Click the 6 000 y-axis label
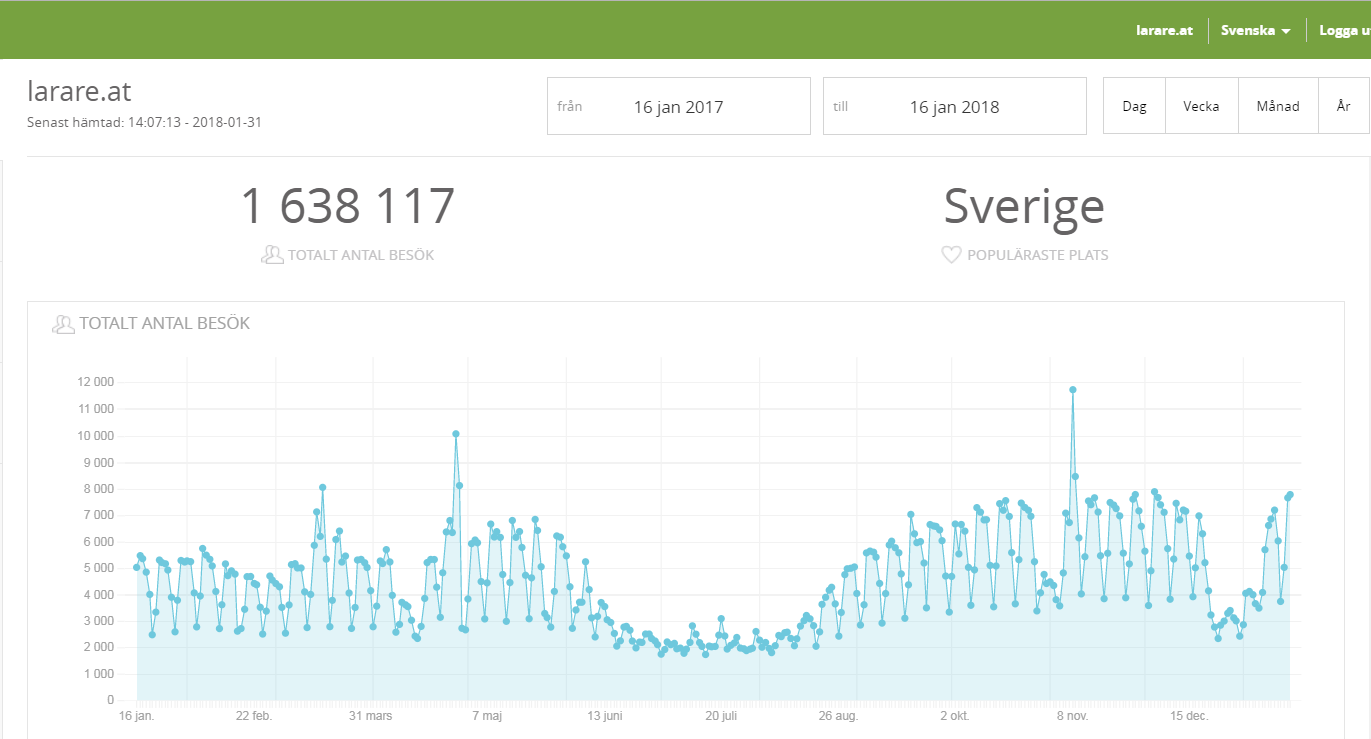 98,542
